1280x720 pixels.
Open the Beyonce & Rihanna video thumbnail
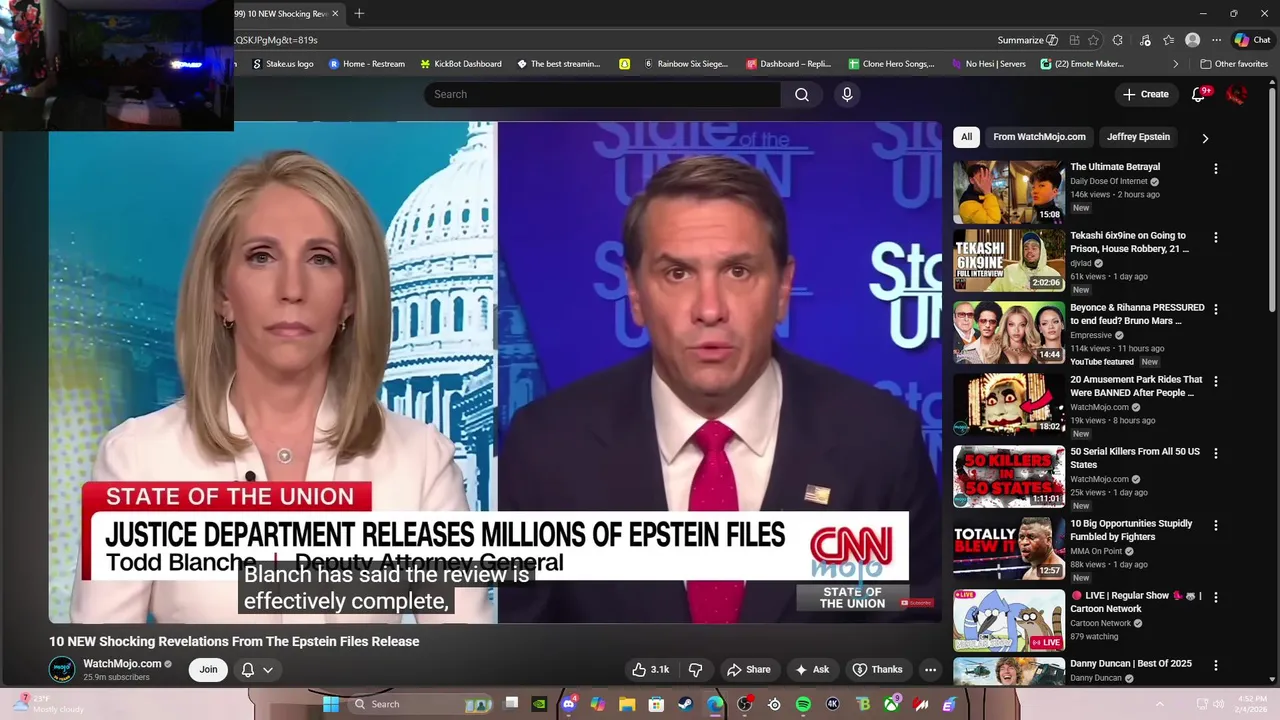(1008, 334)
